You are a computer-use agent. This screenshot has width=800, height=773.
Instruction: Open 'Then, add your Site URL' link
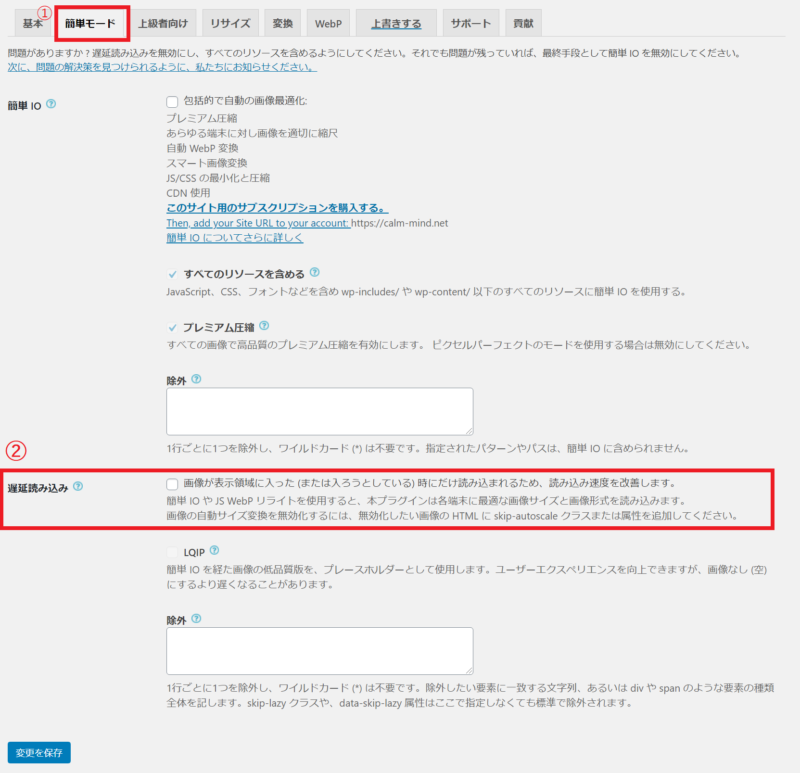click(258, 223)
